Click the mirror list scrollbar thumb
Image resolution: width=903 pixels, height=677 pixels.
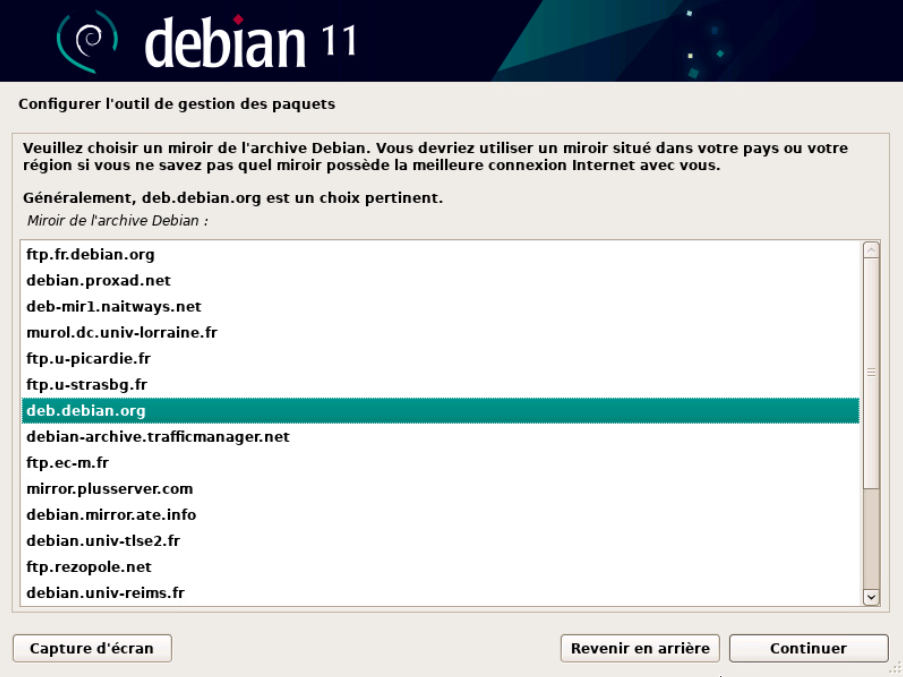point(870,372)
